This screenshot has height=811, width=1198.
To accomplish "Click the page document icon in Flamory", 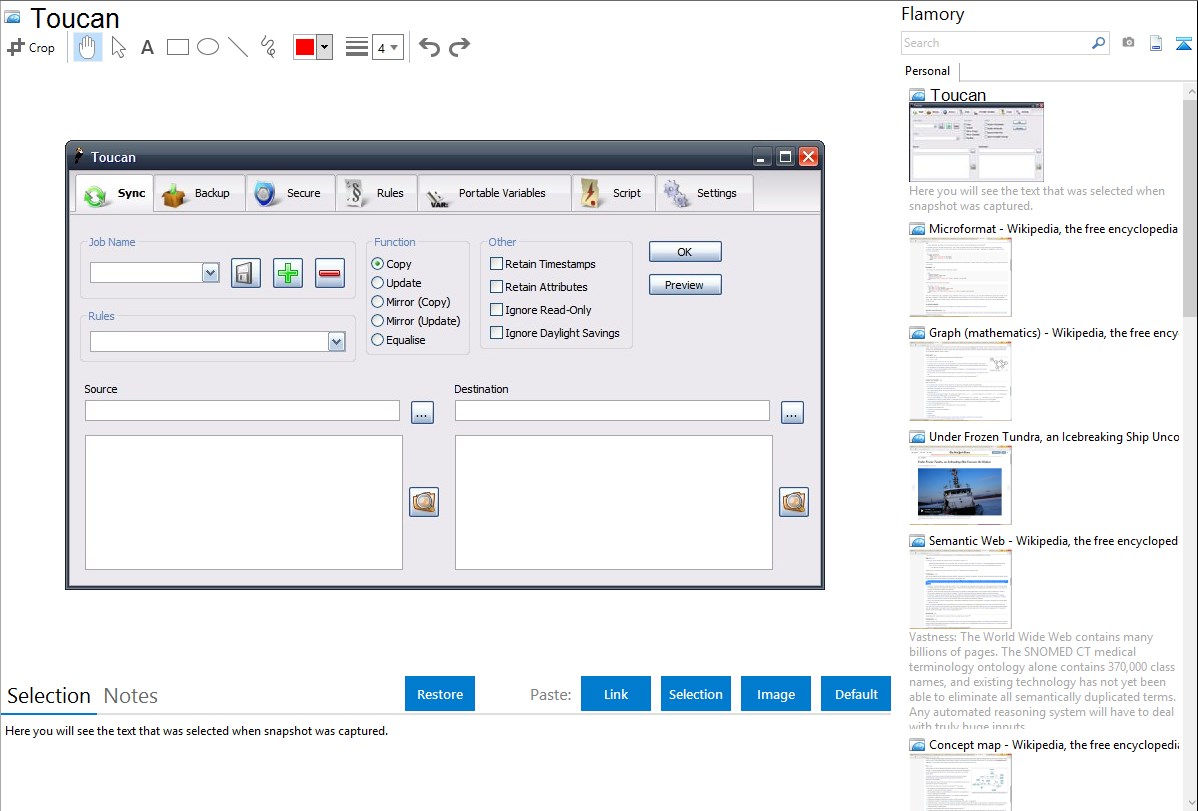I will tap(1156, 43).
